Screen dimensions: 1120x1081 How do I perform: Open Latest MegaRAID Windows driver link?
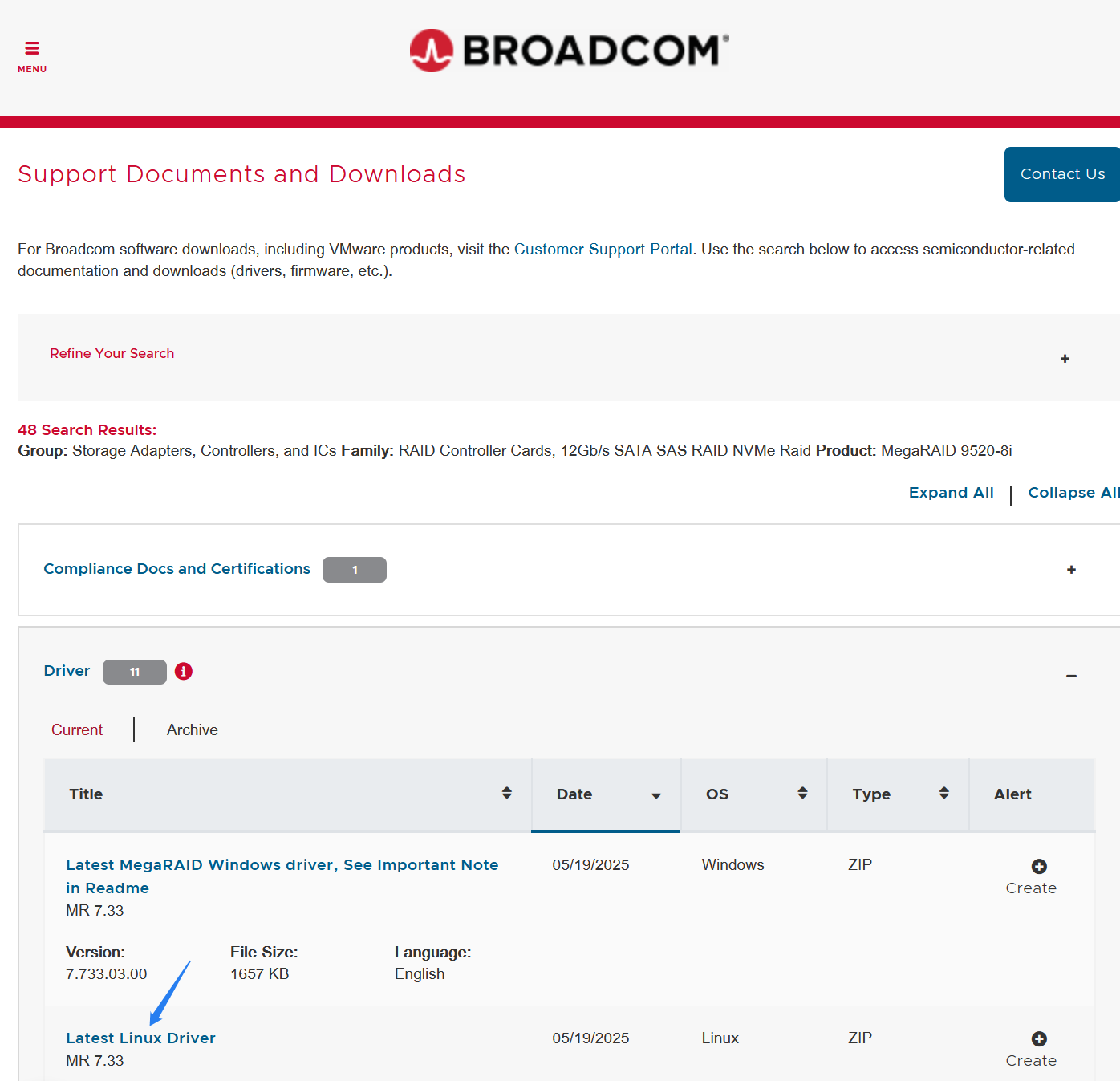click(282, 876)
